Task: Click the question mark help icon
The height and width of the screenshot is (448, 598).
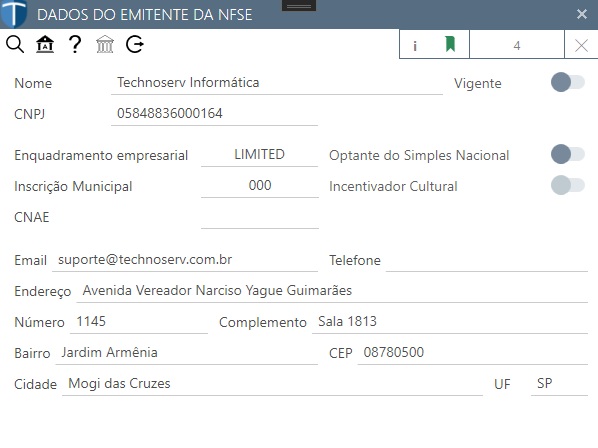Action: point(75,44)
